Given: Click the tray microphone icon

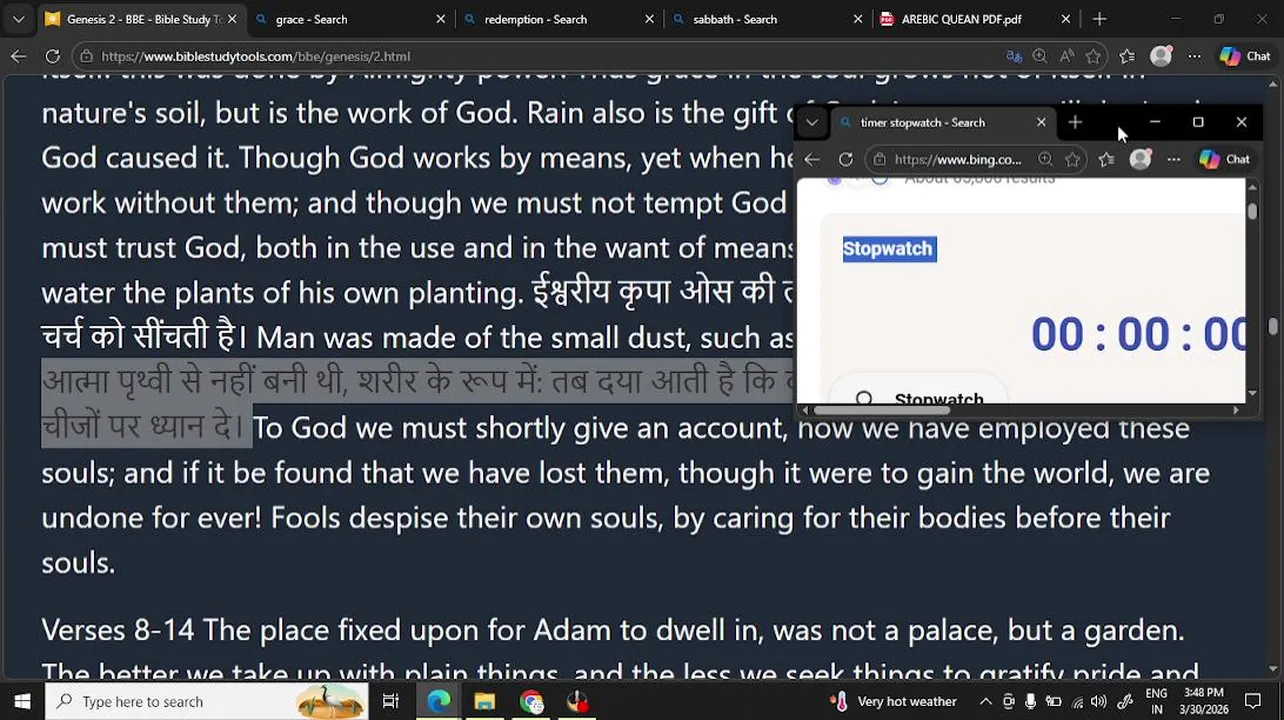Looking at the screenshot, I should [x=1031, y=701].
